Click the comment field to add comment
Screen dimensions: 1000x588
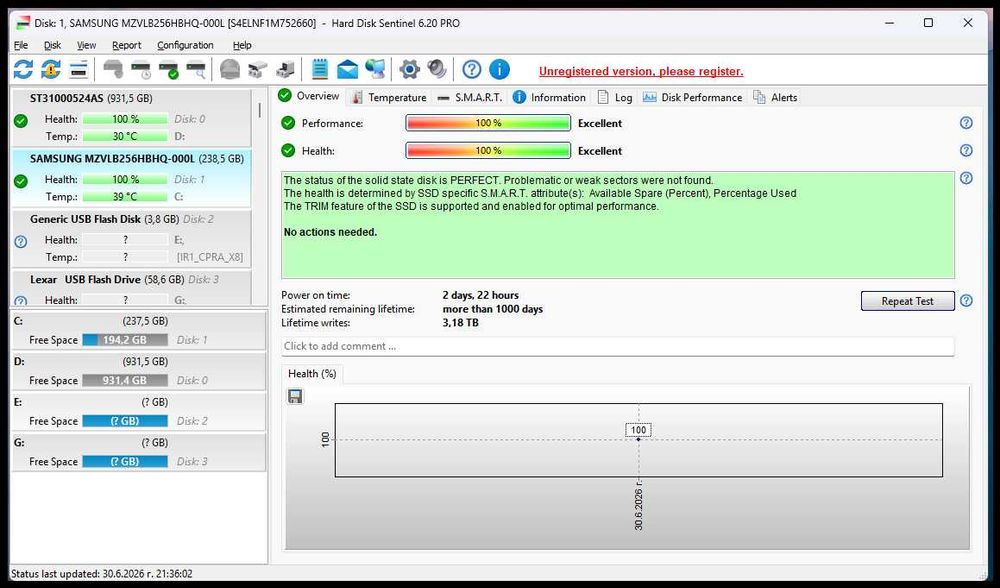(617, 346)
